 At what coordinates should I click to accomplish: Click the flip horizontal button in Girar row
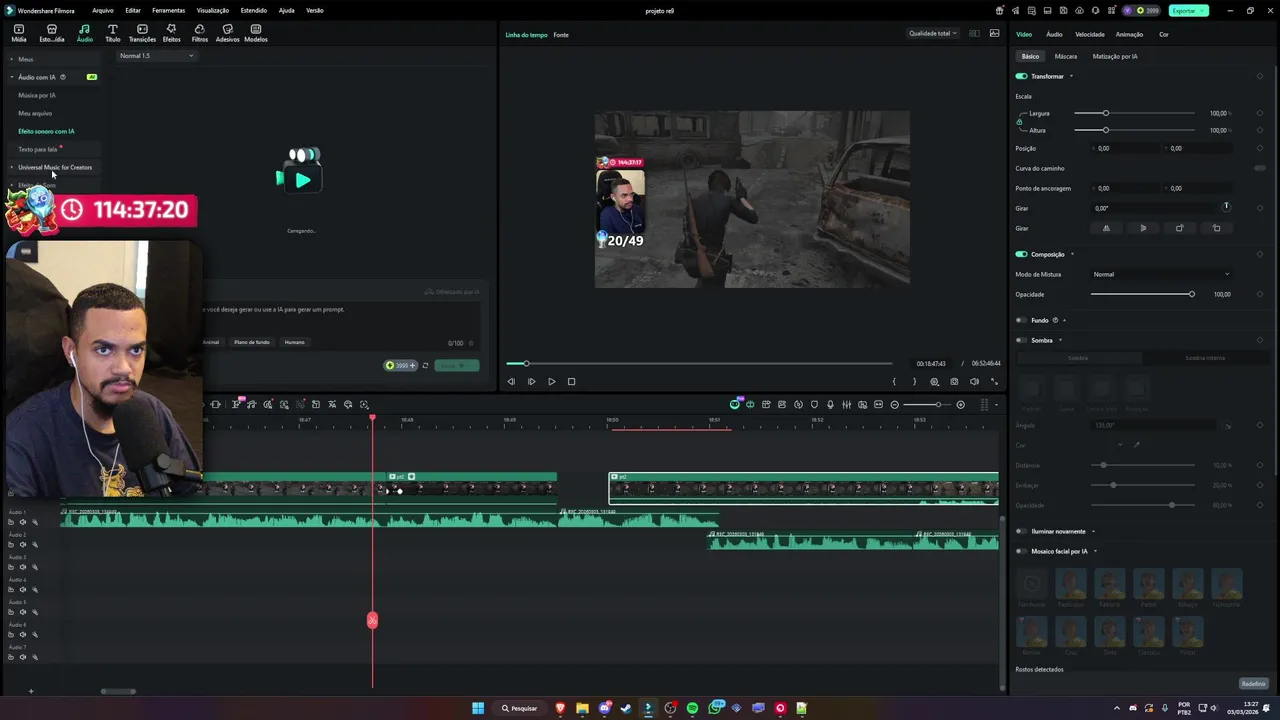point(1106,228)
